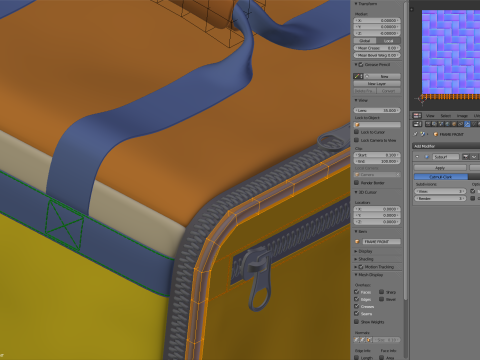Click the pin icon in properties context row
Viewport: 480px width, 360px height.
coord(415,134)
